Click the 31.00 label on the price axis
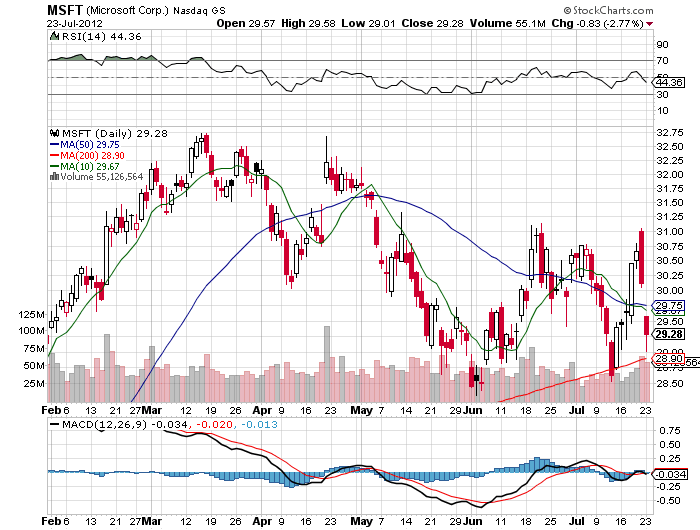The width and height of the screenshot is (700, 530). (x=670, y=231)
